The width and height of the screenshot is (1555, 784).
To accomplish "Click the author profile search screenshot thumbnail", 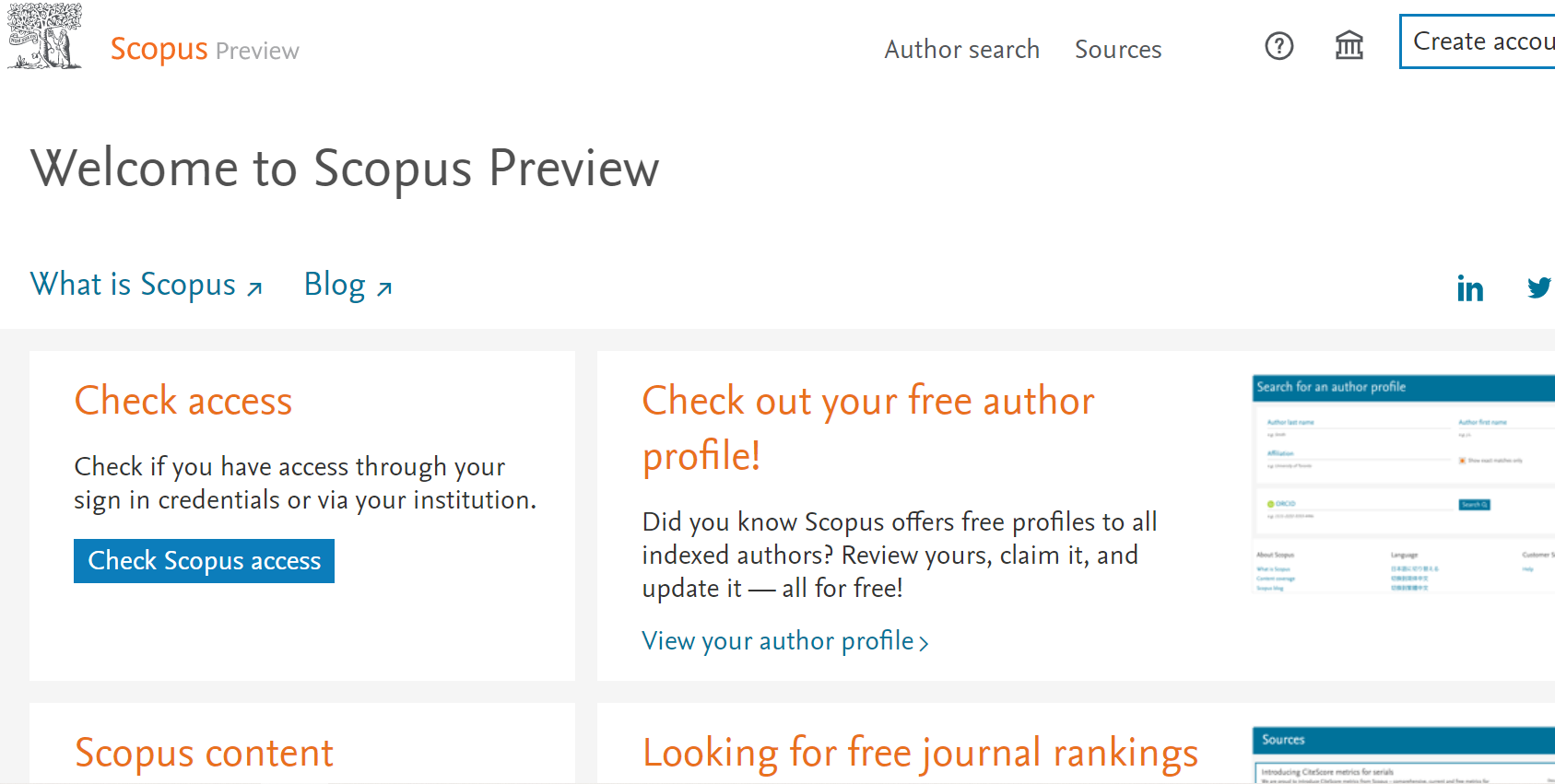I will tap(1404, 484).
